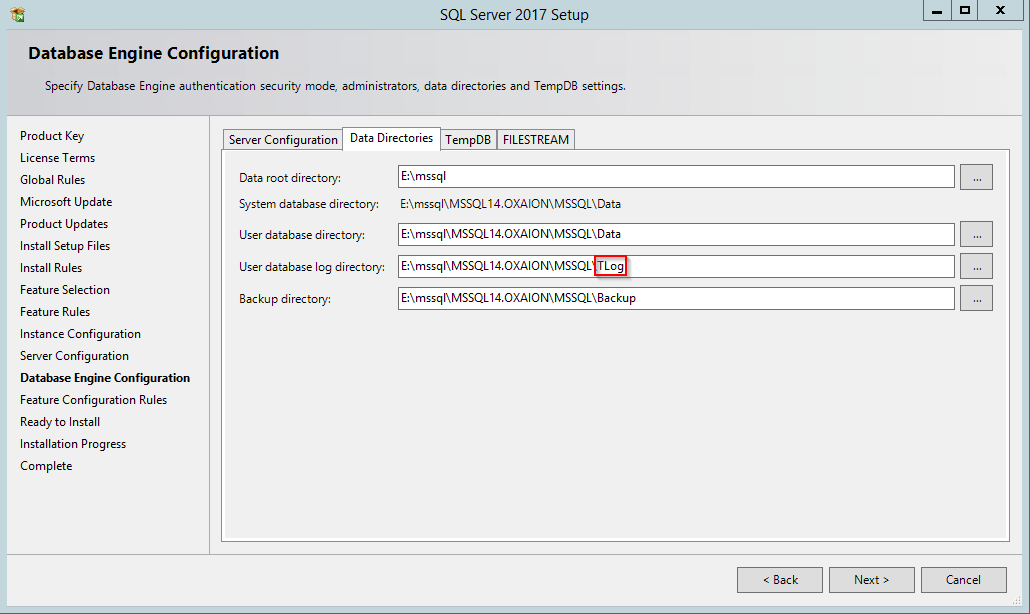This screenshot has width=1030, height=614.
Task: Select Feature Configuration Rules step
Action: click(x=93, y=400)
